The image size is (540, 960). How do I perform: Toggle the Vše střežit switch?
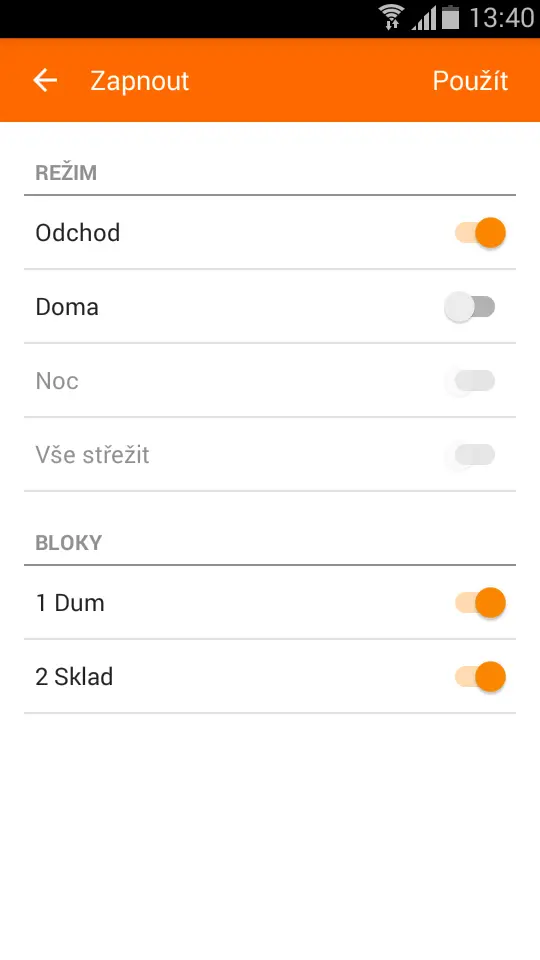coord(470,455)
